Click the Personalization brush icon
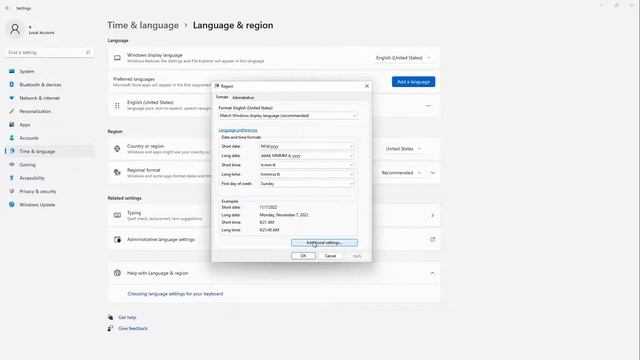Viewport: 640px width, 360px height. coord(12,111)
